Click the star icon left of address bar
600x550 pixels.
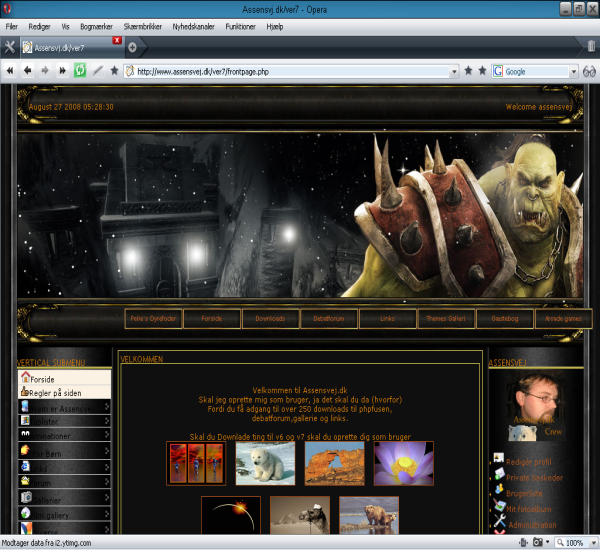tap(114, 70)
